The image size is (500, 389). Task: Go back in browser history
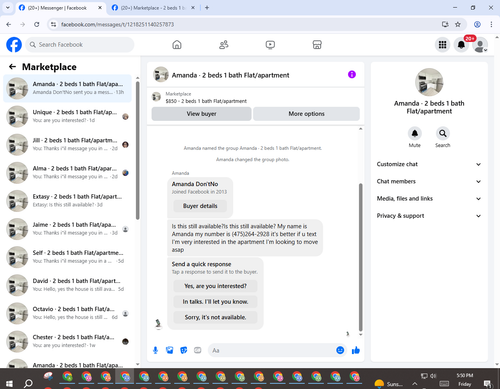point(9,24)
